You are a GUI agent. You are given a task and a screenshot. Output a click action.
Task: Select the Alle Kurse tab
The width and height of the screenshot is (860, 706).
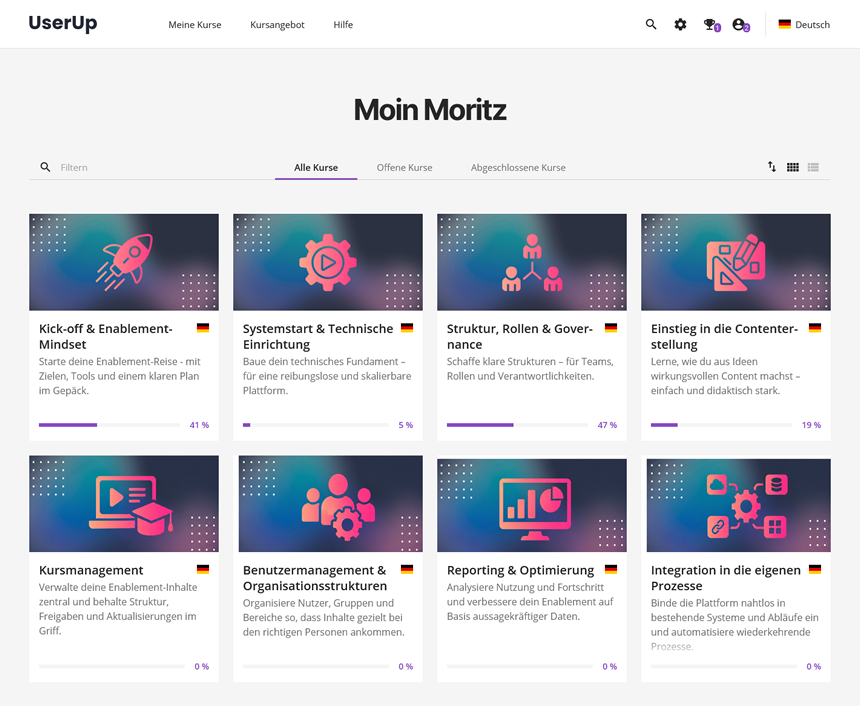(316, 167)
